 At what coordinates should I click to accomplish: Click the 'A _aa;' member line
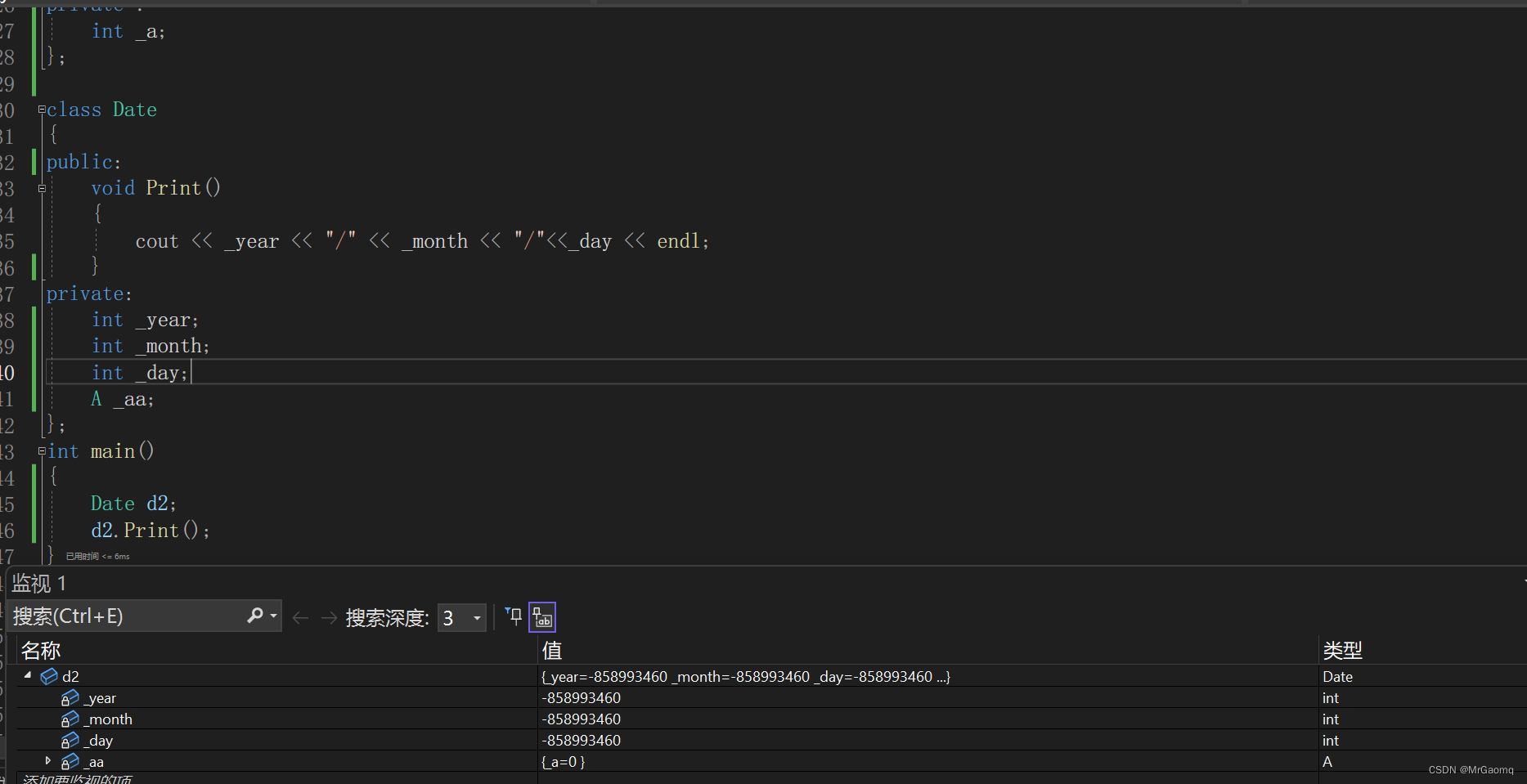point(123,399)
